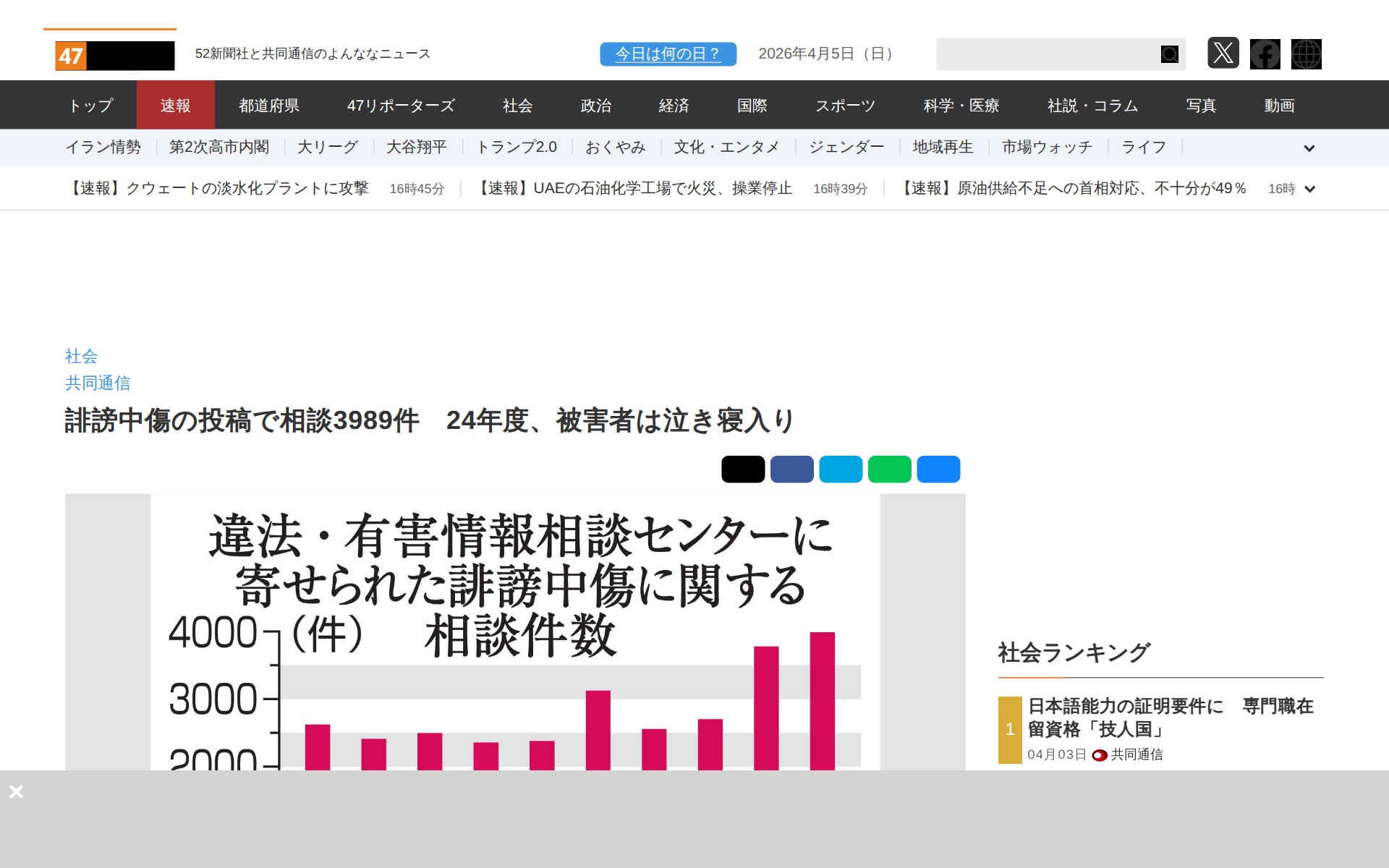Share article via green LINE button

point(889,469)
